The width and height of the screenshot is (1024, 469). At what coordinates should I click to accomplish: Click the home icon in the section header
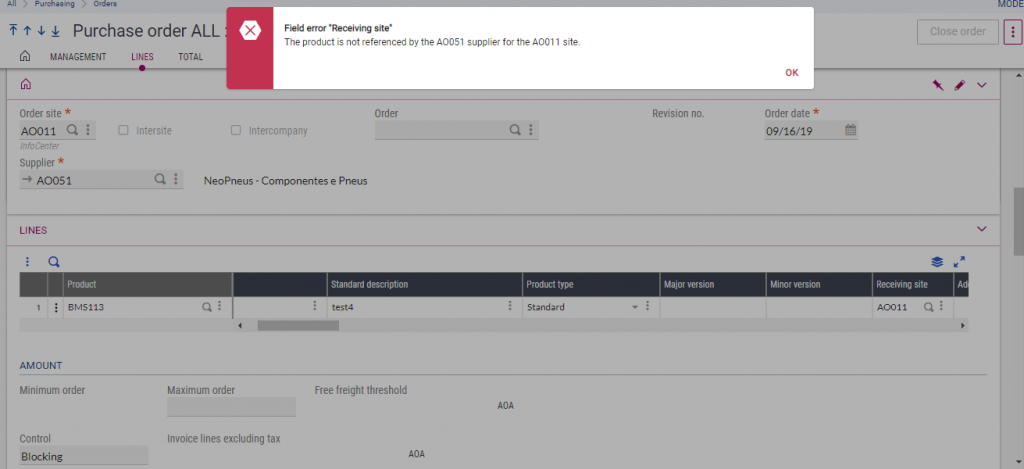26,84
